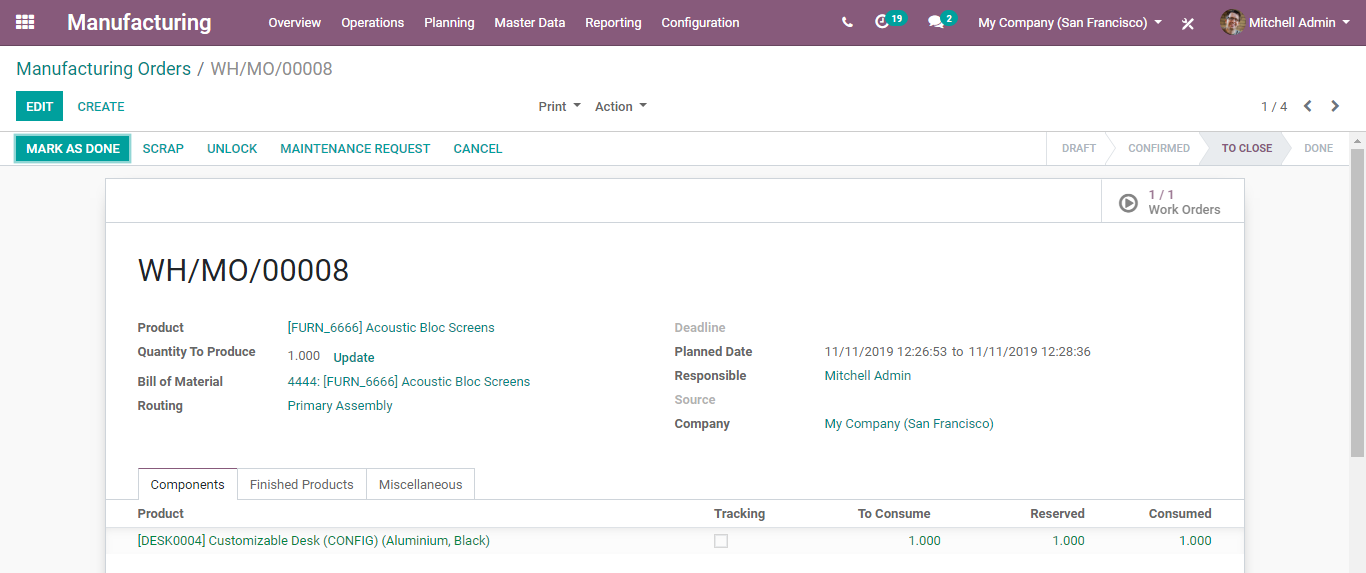Image resolution: width=1366 pixels, height=573 pixels.
Task: Click the CANCEL button
Action: (478, 148)
